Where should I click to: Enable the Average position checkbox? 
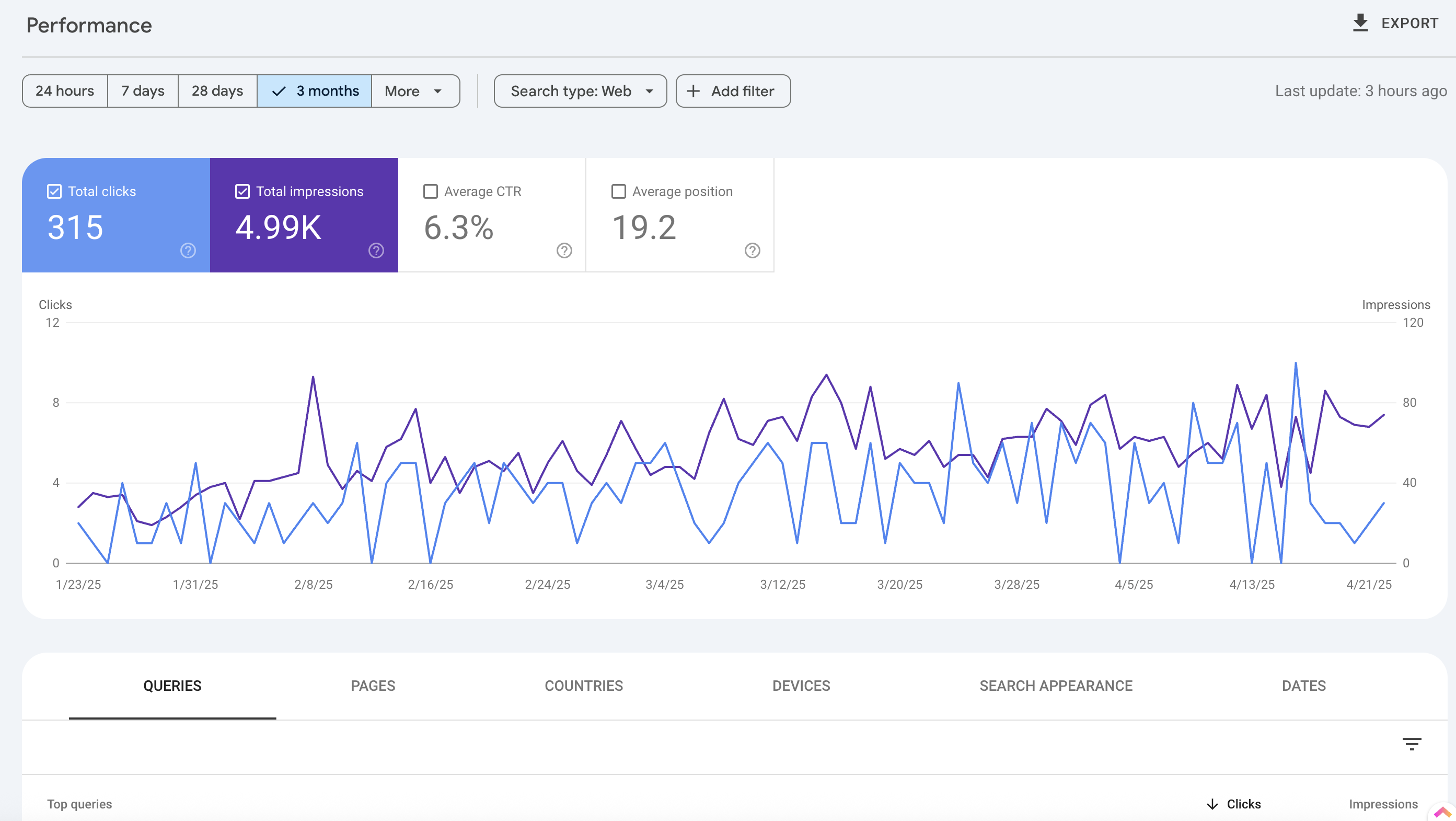618,192
